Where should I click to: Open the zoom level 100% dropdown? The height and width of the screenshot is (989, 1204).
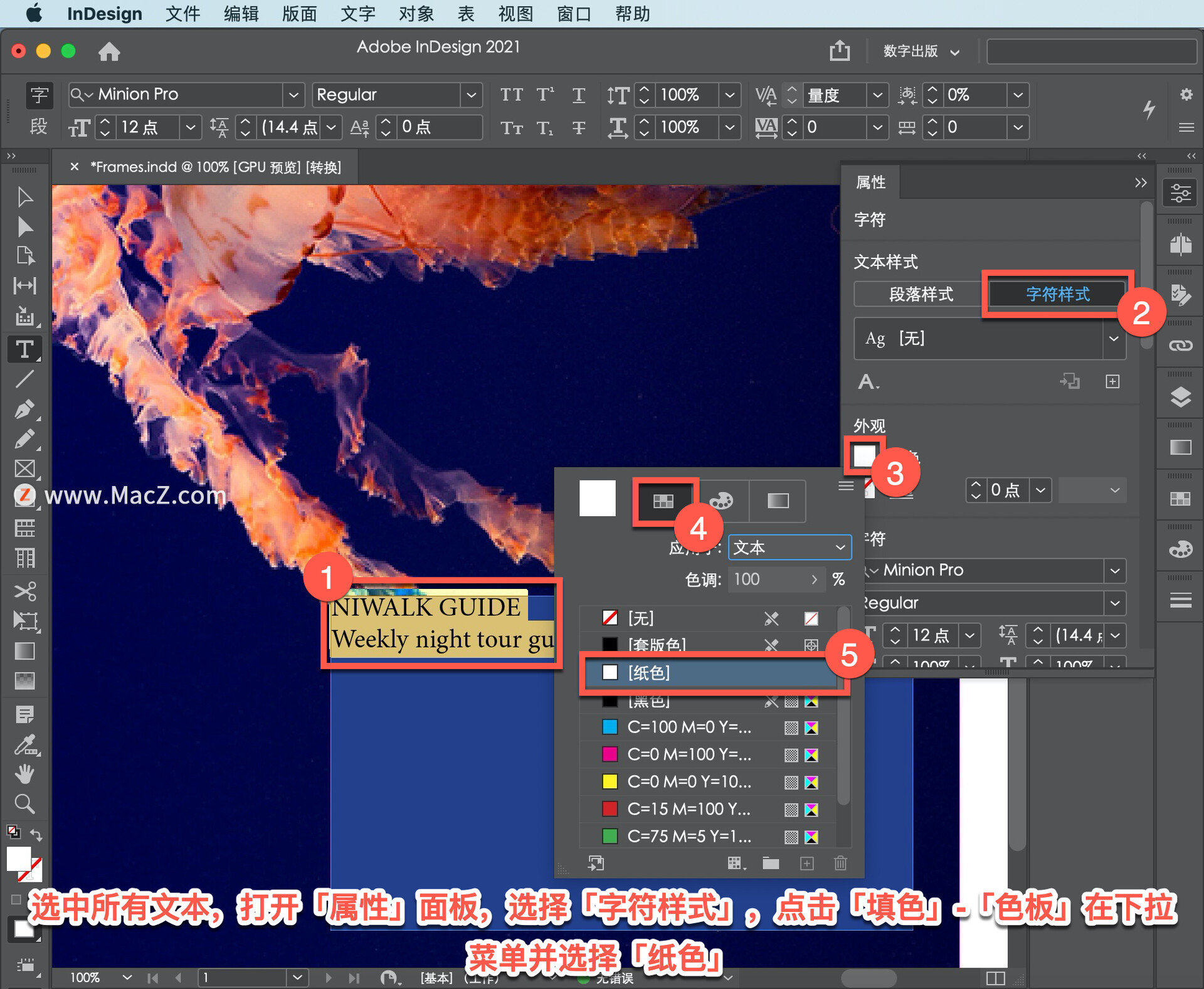[127, 977]
